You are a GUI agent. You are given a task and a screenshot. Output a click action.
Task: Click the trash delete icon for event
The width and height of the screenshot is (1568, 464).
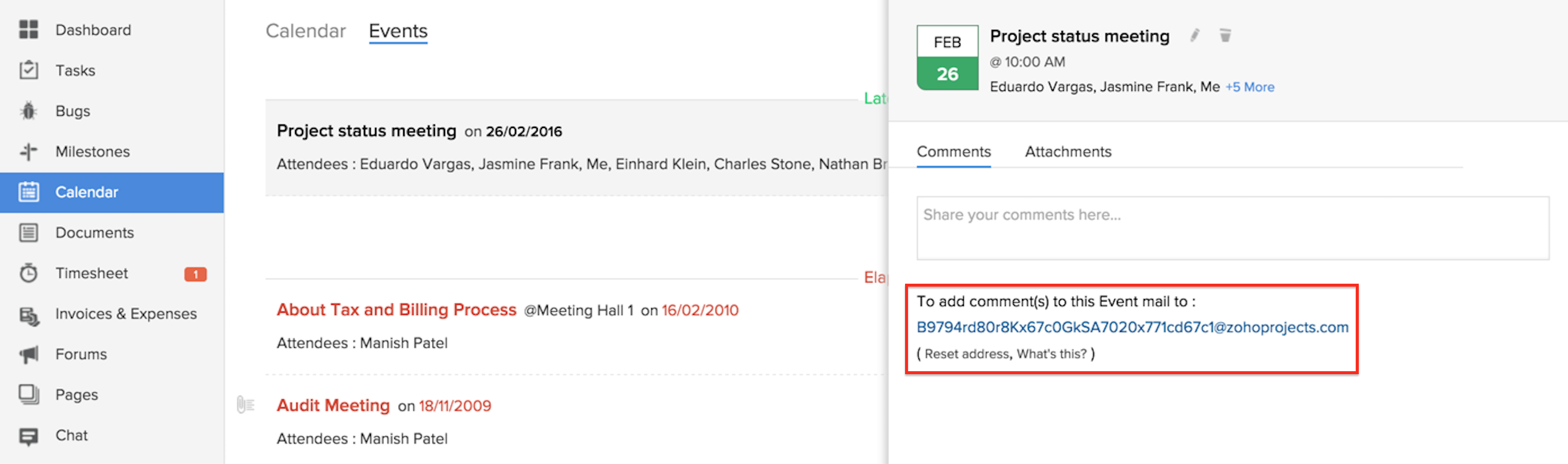[1225, 35]
